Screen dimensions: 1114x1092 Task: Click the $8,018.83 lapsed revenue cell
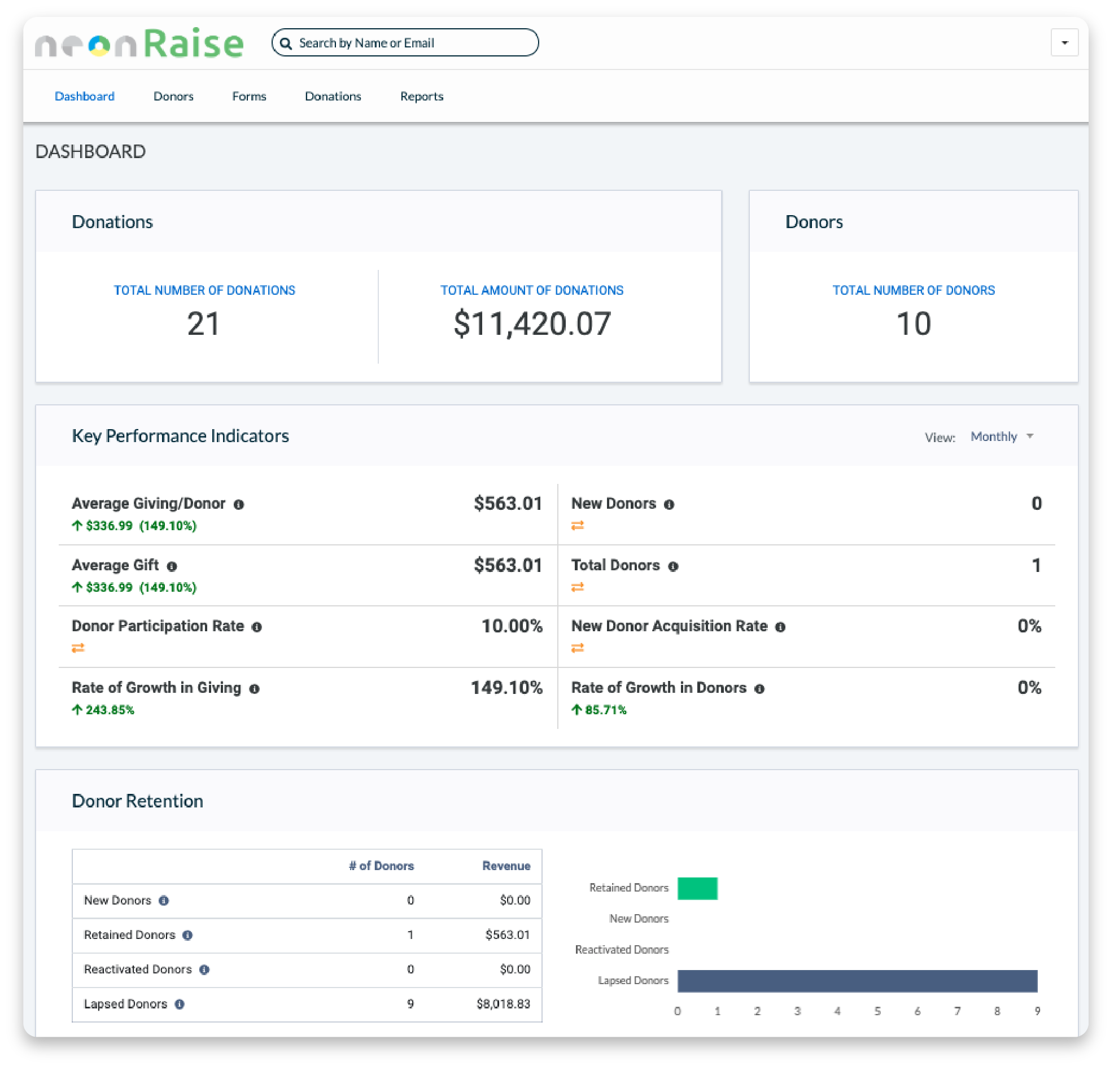[x=503, y=1004]
